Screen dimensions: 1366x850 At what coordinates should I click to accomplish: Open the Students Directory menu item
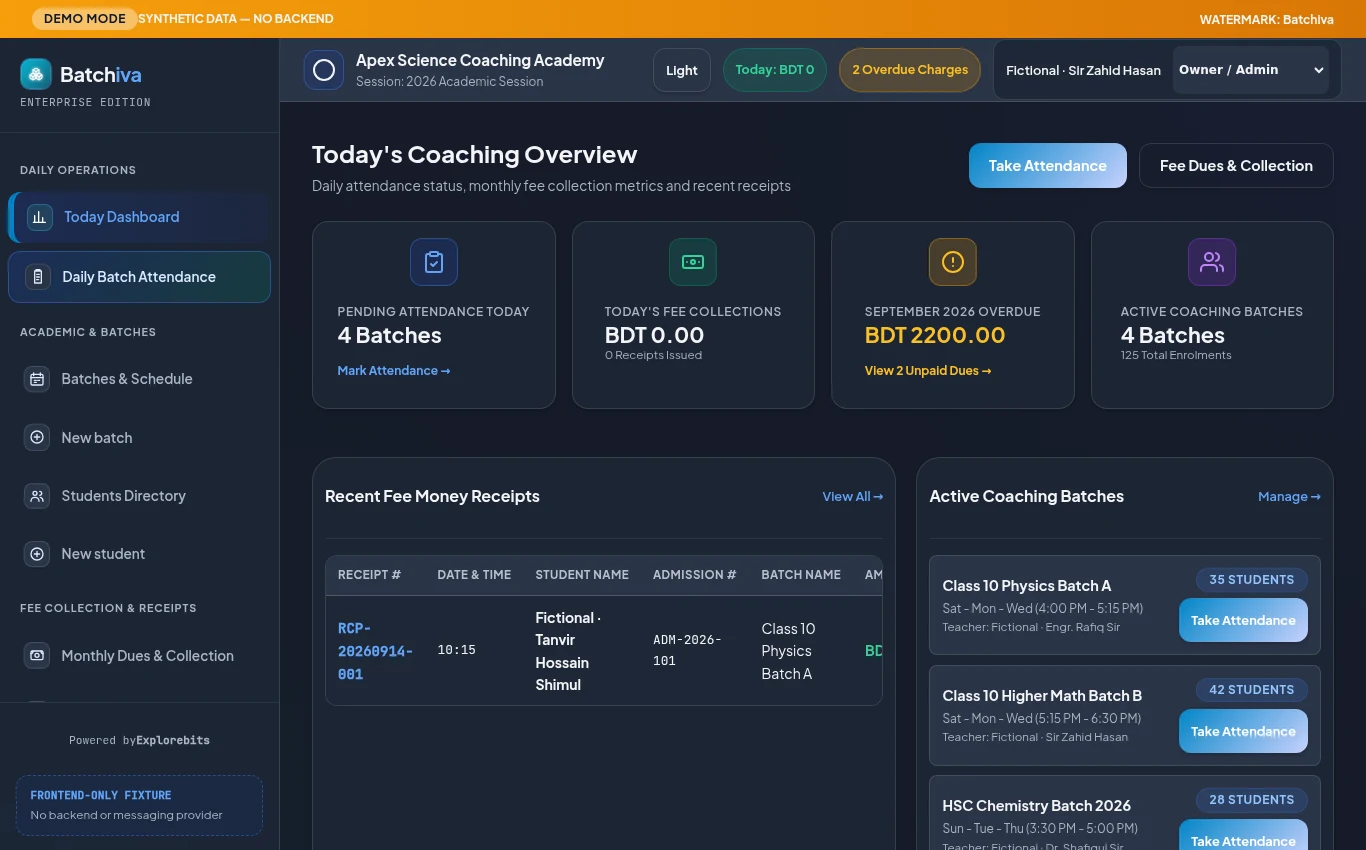139,496
